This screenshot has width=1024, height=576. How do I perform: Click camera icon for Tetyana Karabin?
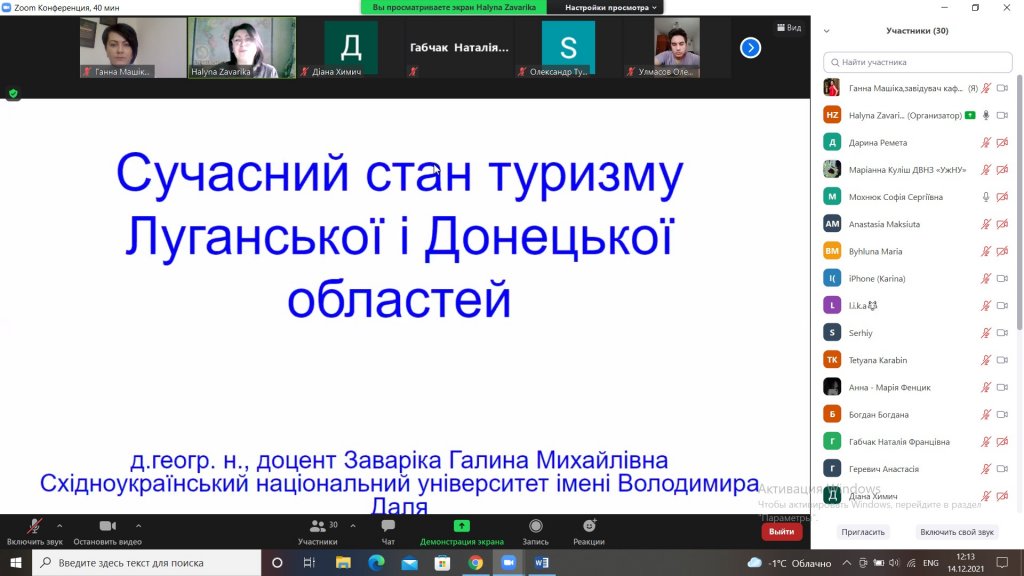[1002, 360]
